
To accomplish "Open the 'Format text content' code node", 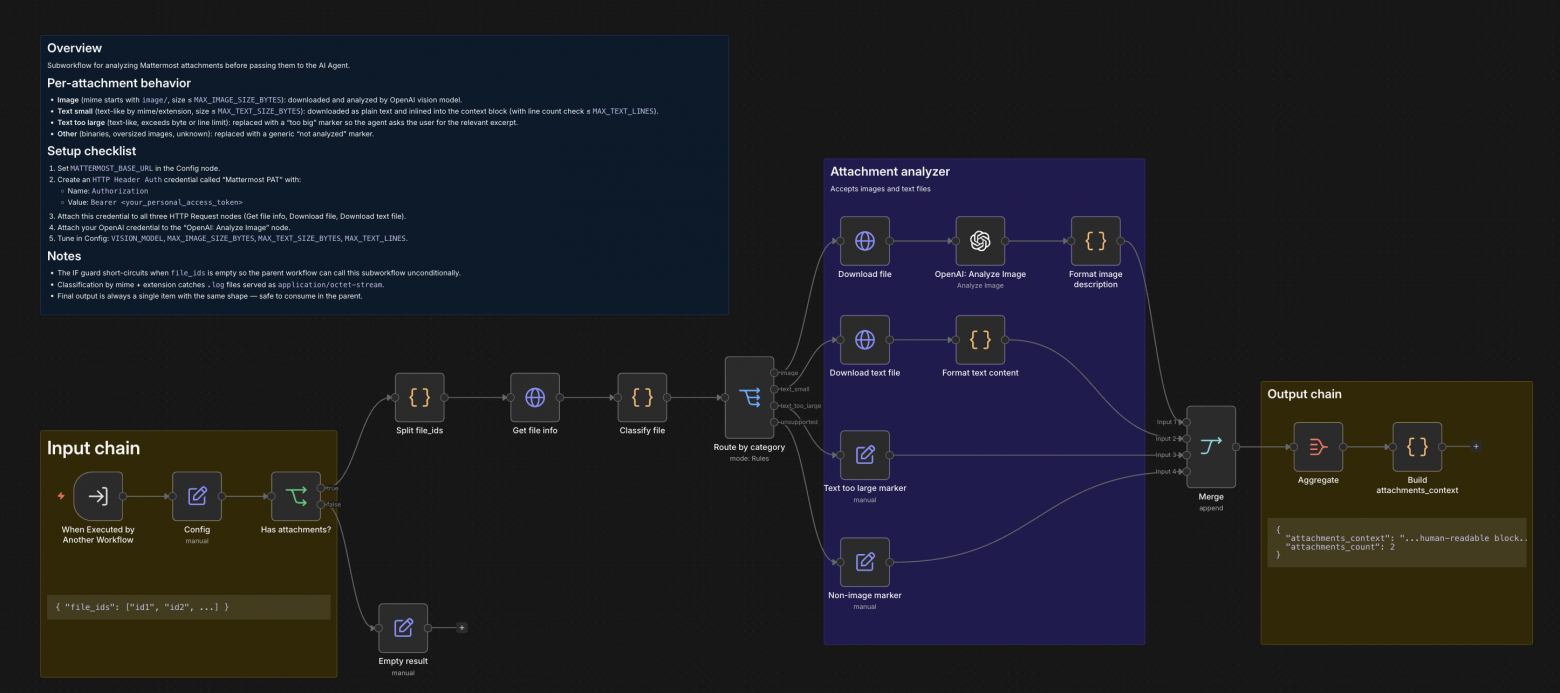I will [980, 340].
